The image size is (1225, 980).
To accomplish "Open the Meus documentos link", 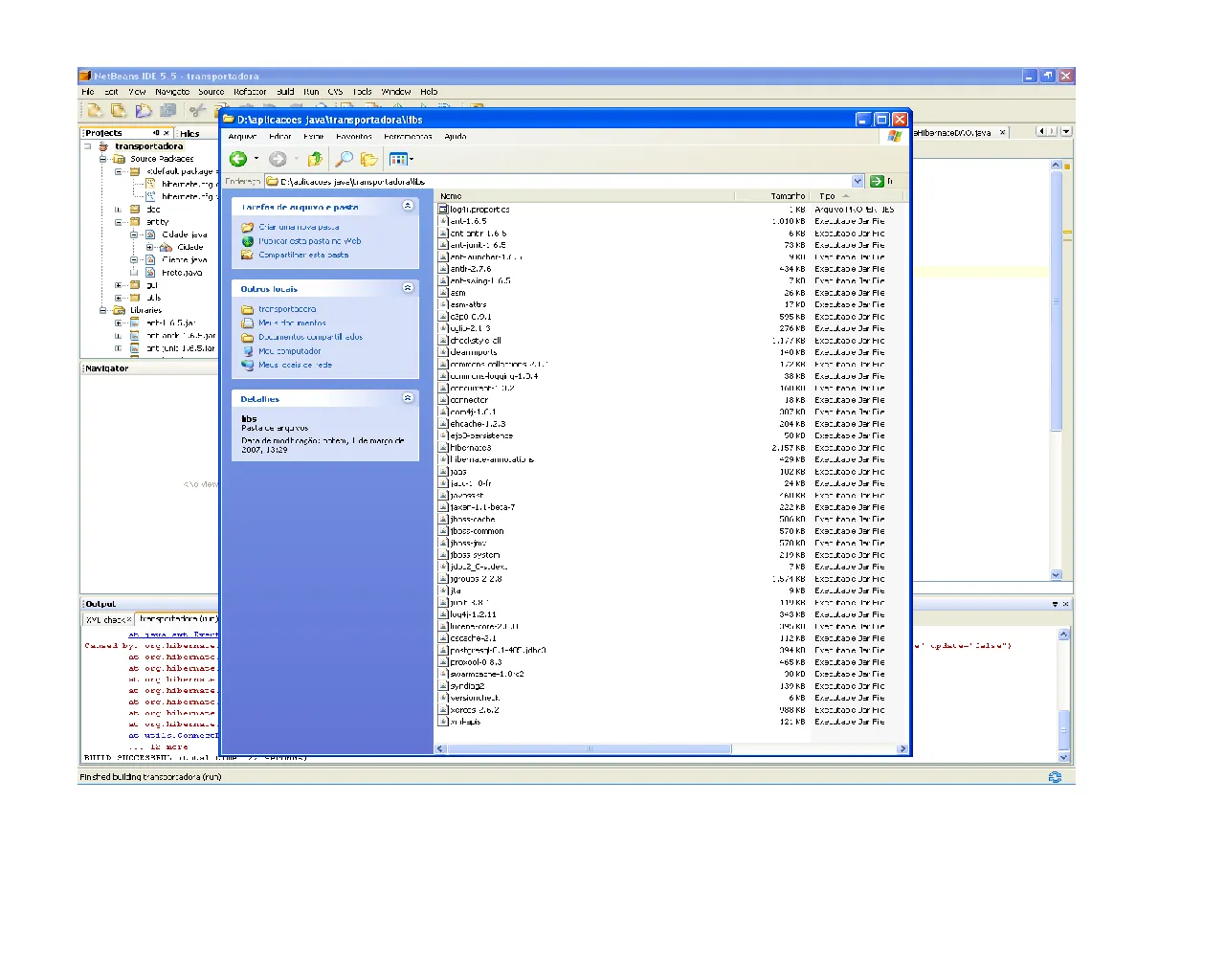I will click(x=292, y=323).
